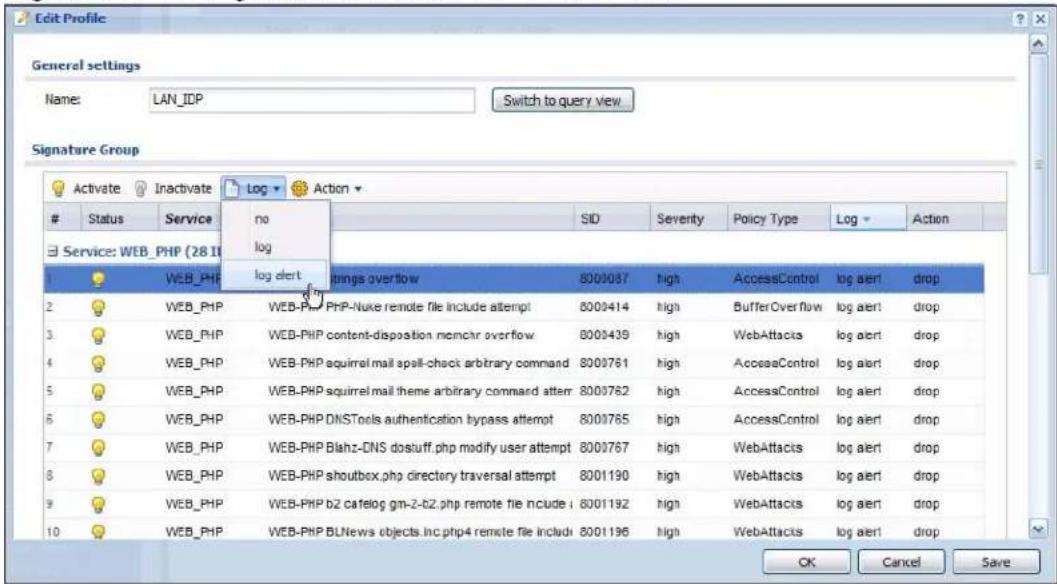Open the Action dropdown in the toolbar
Image resolution: width=1057 pixels, height=584 pixels.
(x=327, y=189)
